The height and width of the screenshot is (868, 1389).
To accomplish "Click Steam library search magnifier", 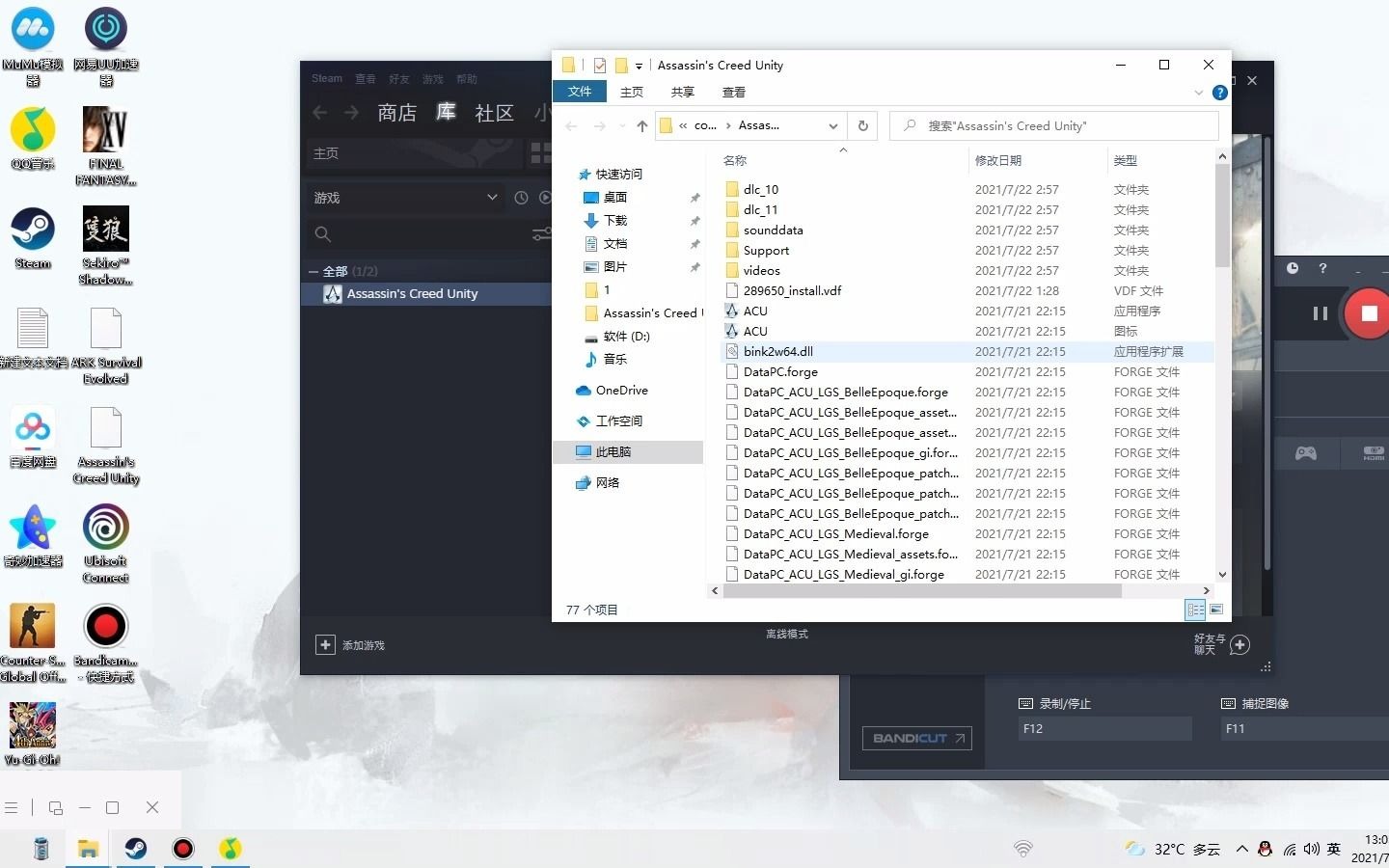I will click(x=323, y=234).
